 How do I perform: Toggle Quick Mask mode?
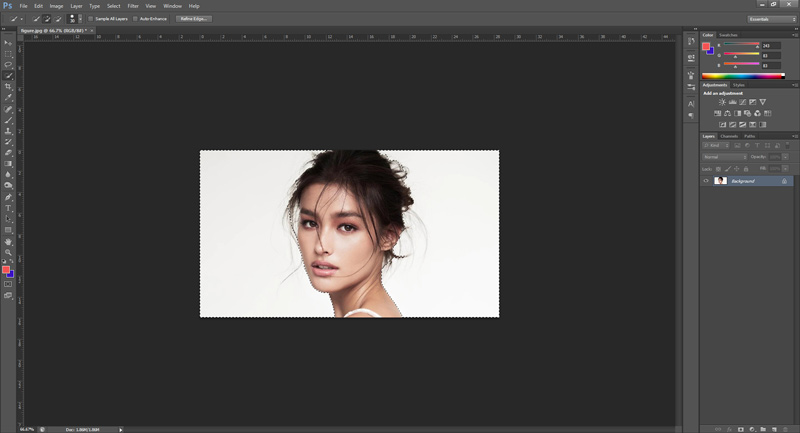click(8, 285)
